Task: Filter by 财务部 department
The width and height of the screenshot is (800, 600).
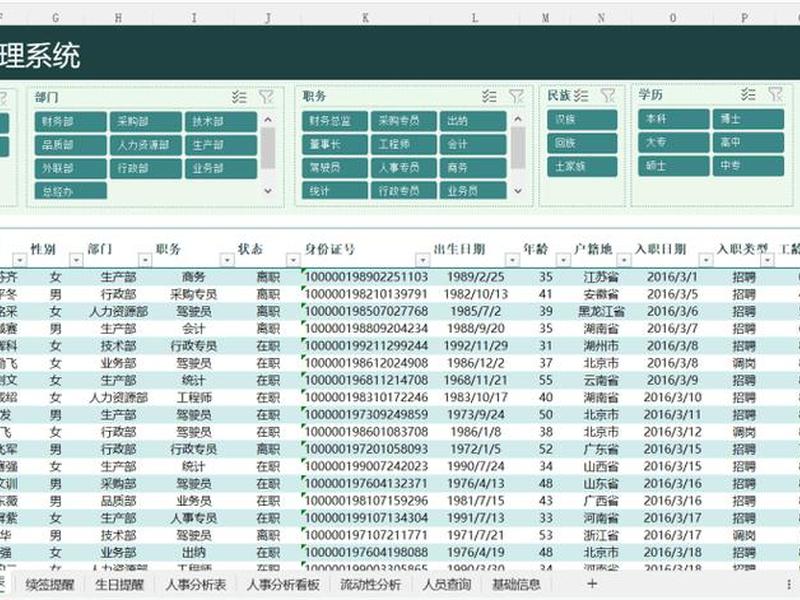Action: pos(70,121)
